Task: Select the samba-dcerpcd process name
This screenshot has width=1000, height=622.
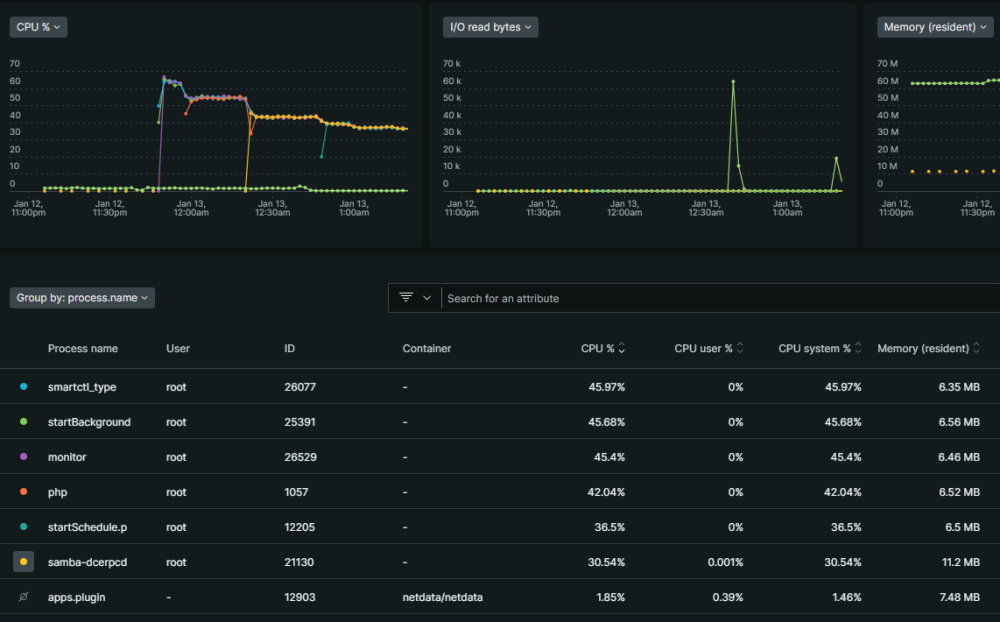Action: [x=87, y=562]
